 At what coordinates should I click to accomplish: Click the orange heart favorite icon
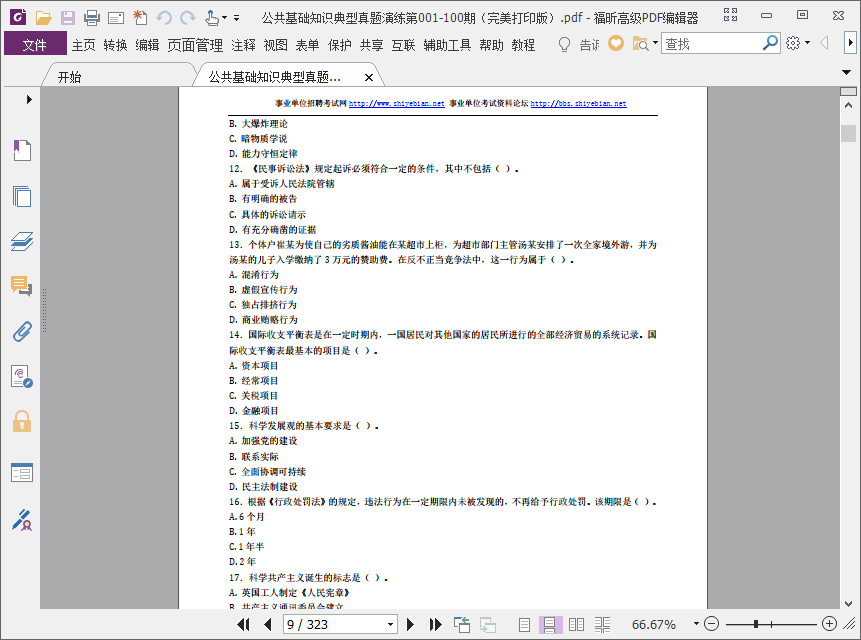coord(616,43)
